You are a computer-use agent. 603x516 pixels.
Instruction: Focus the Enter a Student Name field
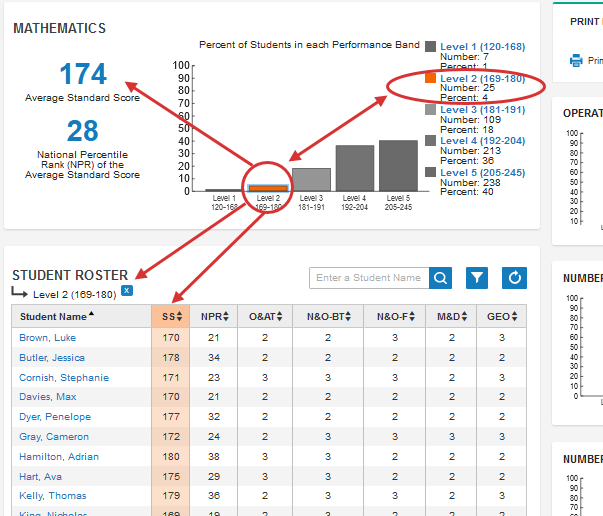click(x=369, y=278)
